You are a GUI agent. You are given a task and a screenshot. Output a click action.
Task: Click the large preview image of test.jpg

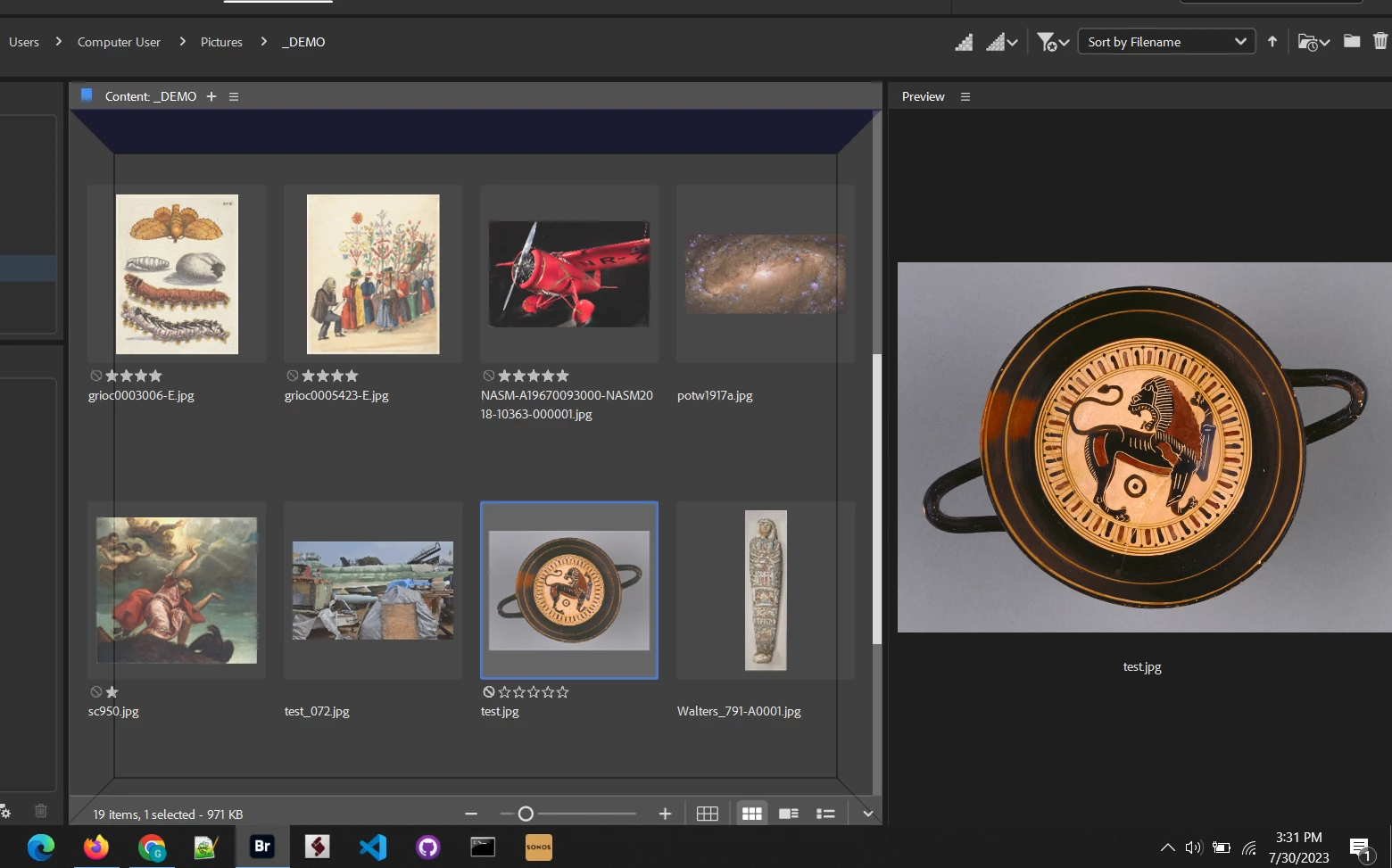(x=1144, y=447)
